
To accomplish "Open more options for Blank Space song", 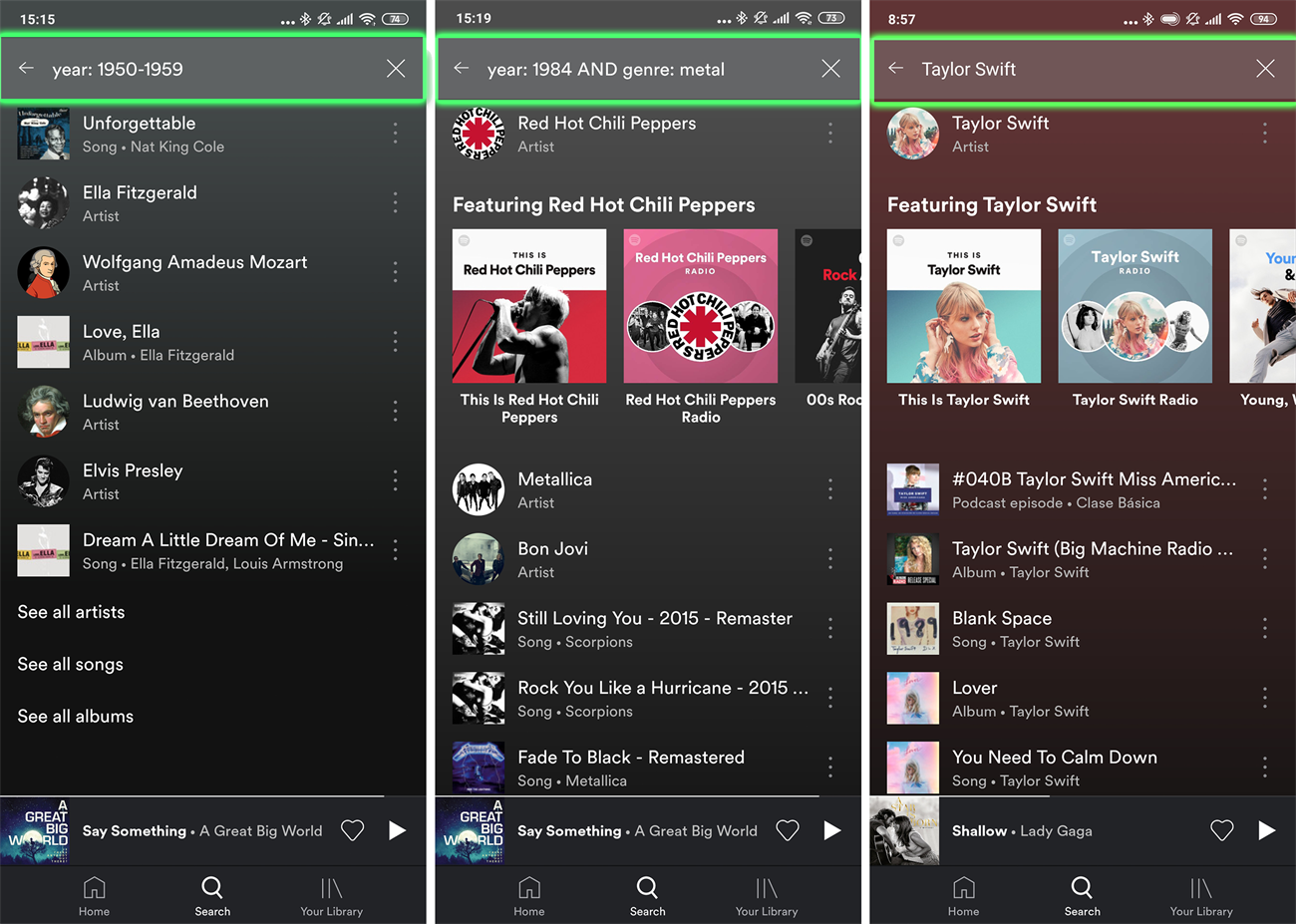I will [1265, 628].
